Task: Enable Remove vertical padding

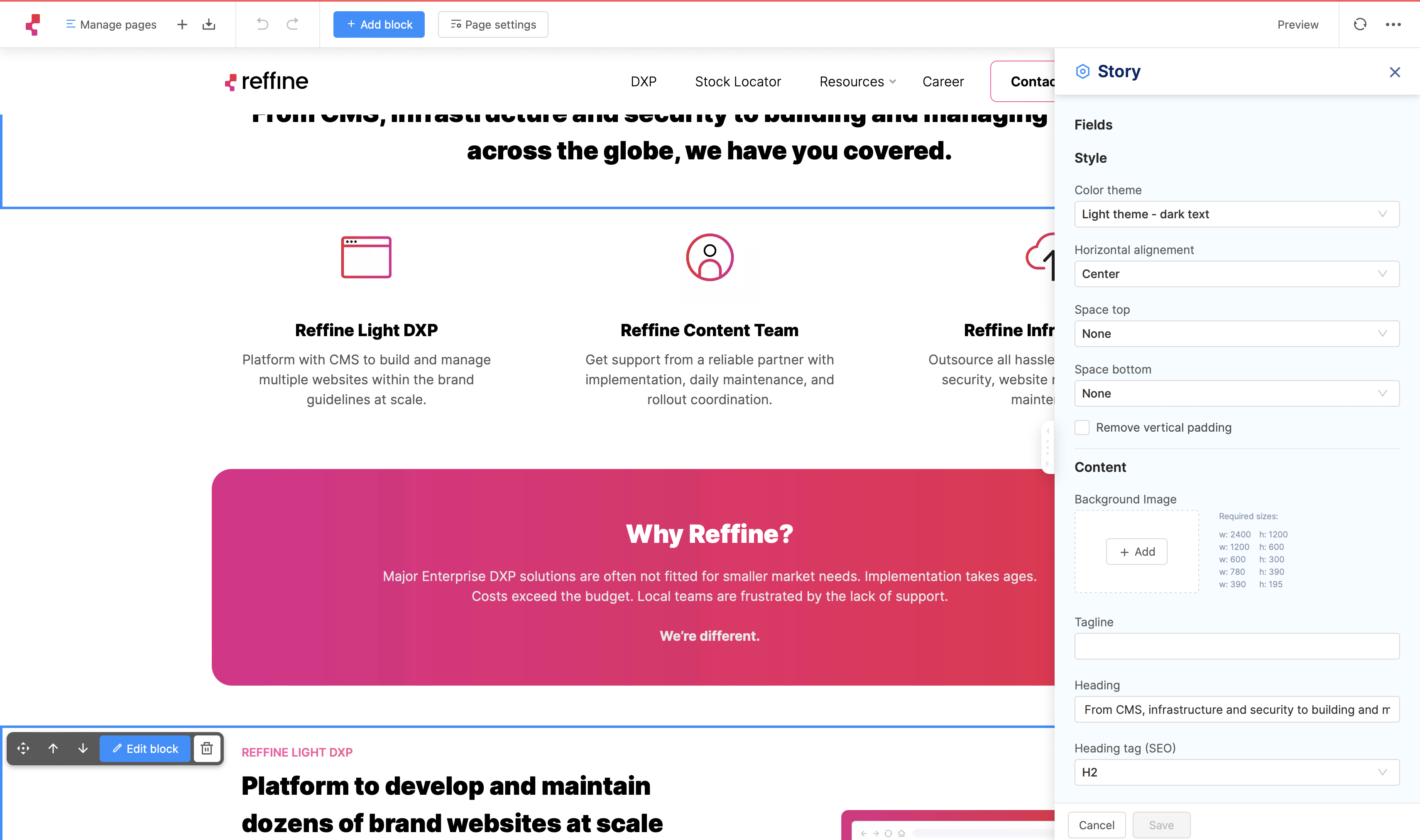Action: (x=1082, y=428)
